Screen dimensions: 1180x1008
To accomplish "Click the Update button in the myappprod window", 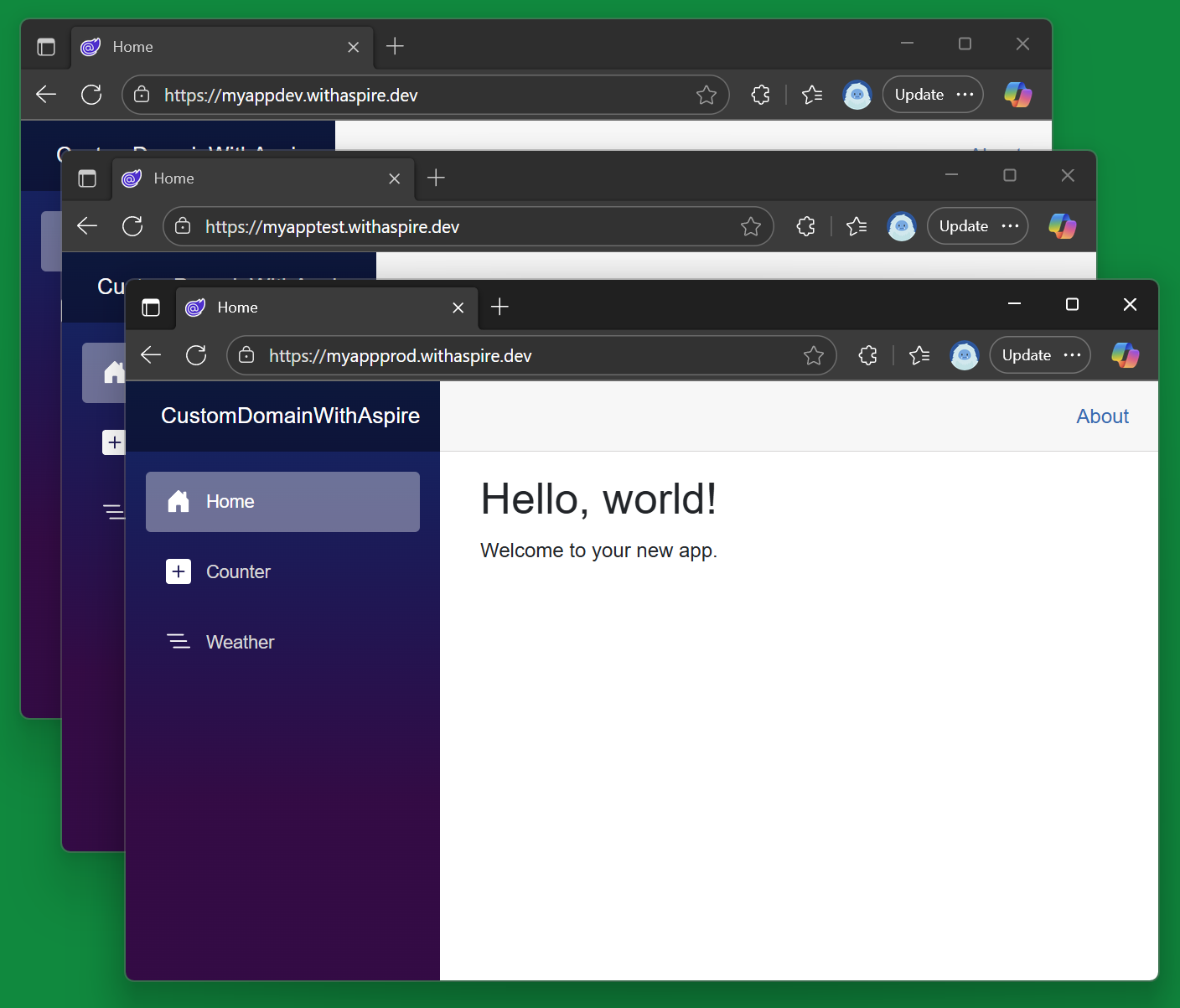I will tap(1026, 355).
